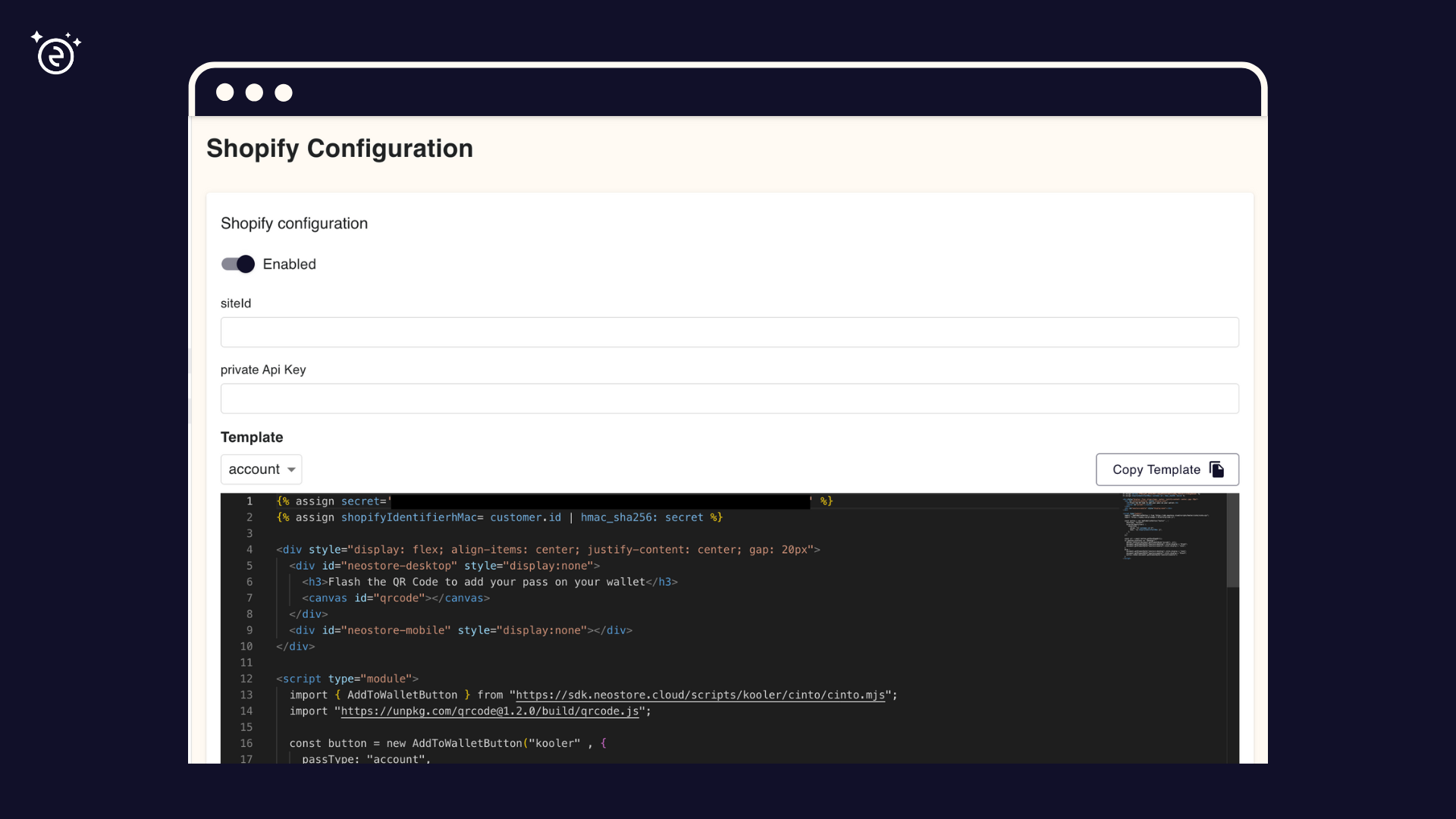Click the third window control dot
1456x819 pixels.
click(284, 92)
